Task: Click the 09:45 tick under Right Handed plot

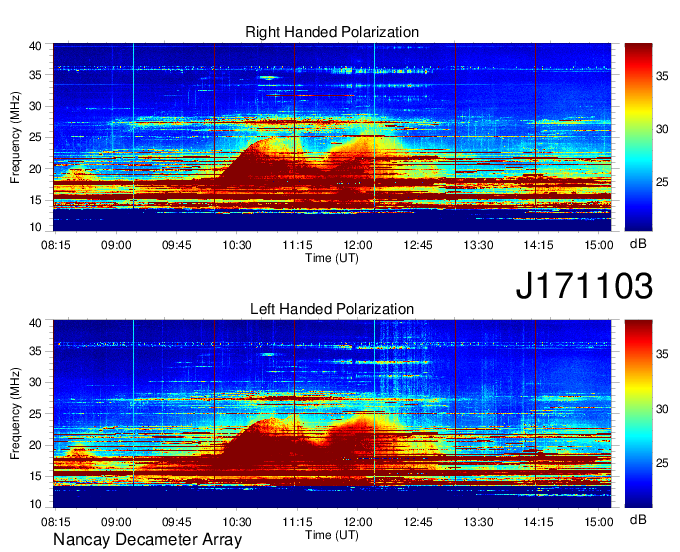Action: point(177,245)
